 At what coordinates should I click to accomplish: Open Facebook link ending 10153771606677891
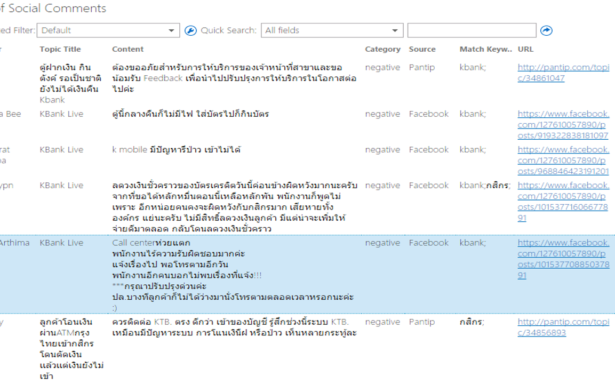pyautogui.click(x=563, y=201)
